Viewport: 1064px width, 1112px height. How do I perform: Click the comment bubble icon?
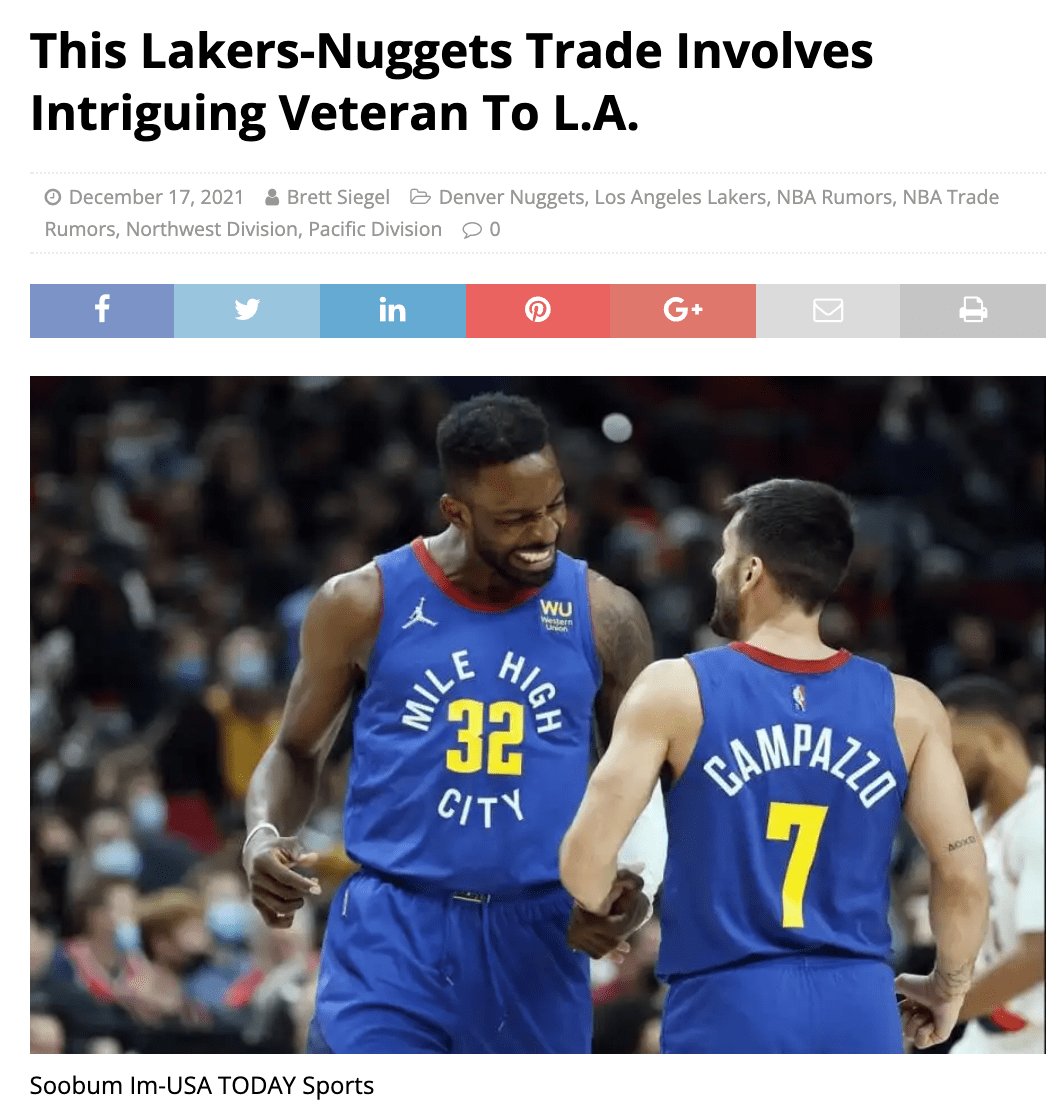(472, 230)
